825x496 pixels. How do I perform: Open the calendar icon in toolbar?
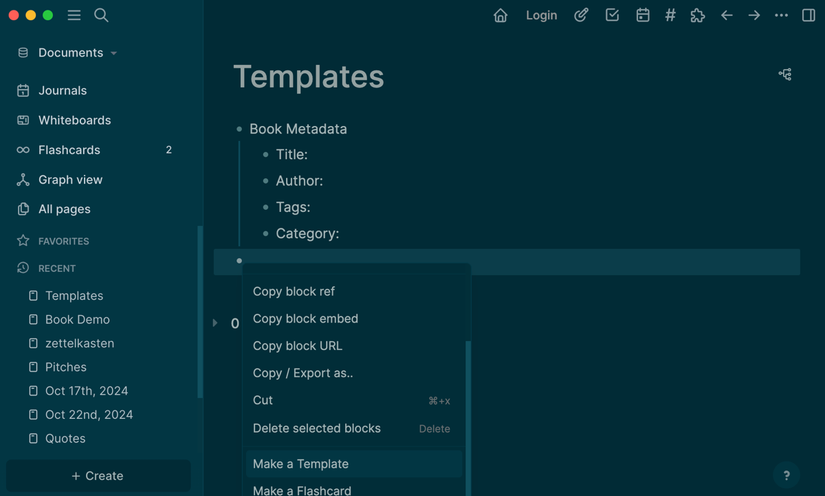(x=642, y=15)
